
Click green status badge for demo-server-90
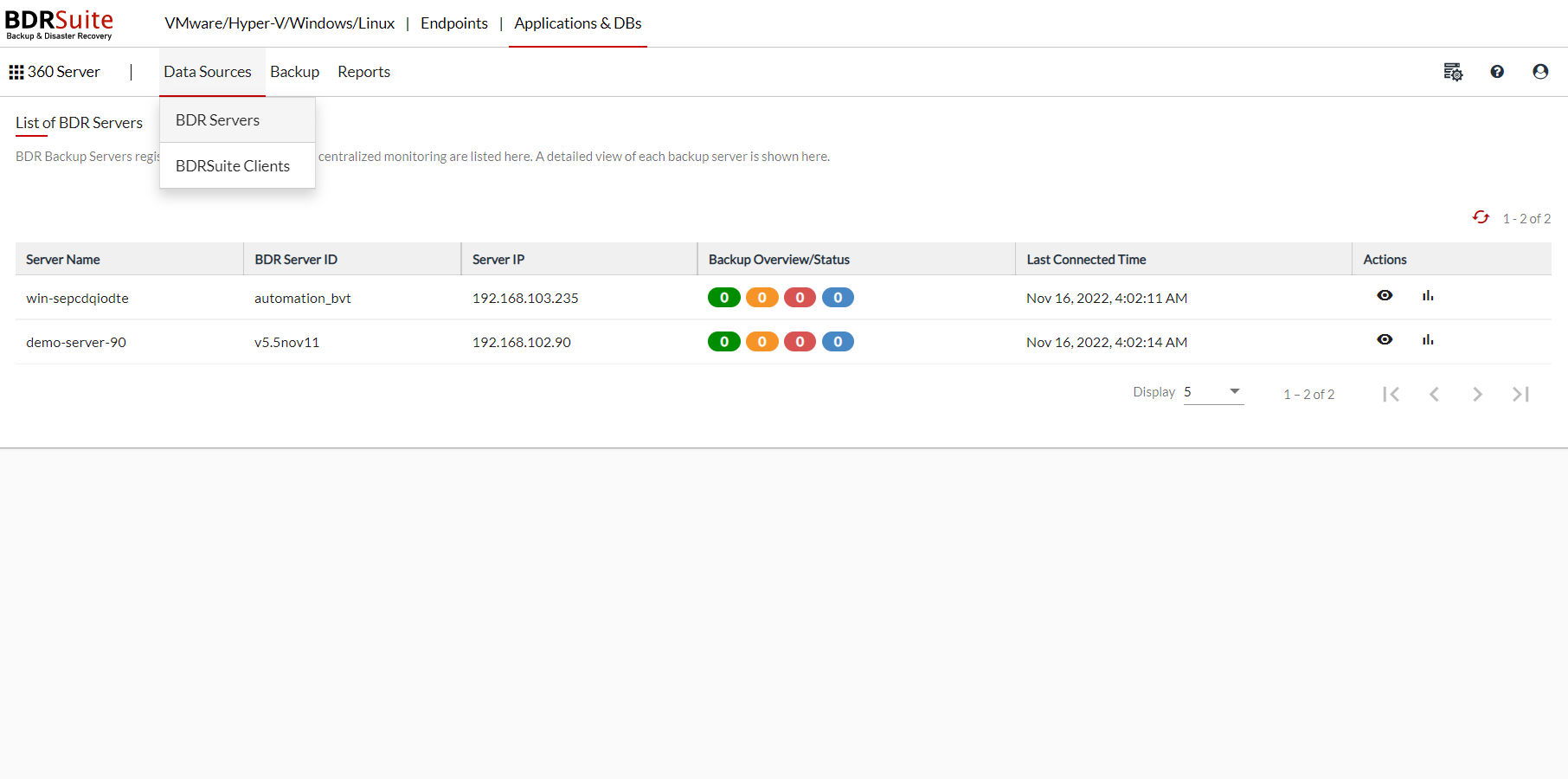click(x=724, y=342)
